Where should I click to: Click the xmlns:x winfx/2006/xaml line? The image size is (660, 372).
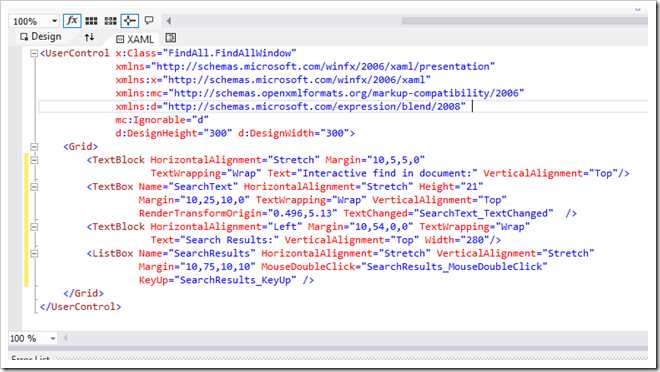(273, 80)
